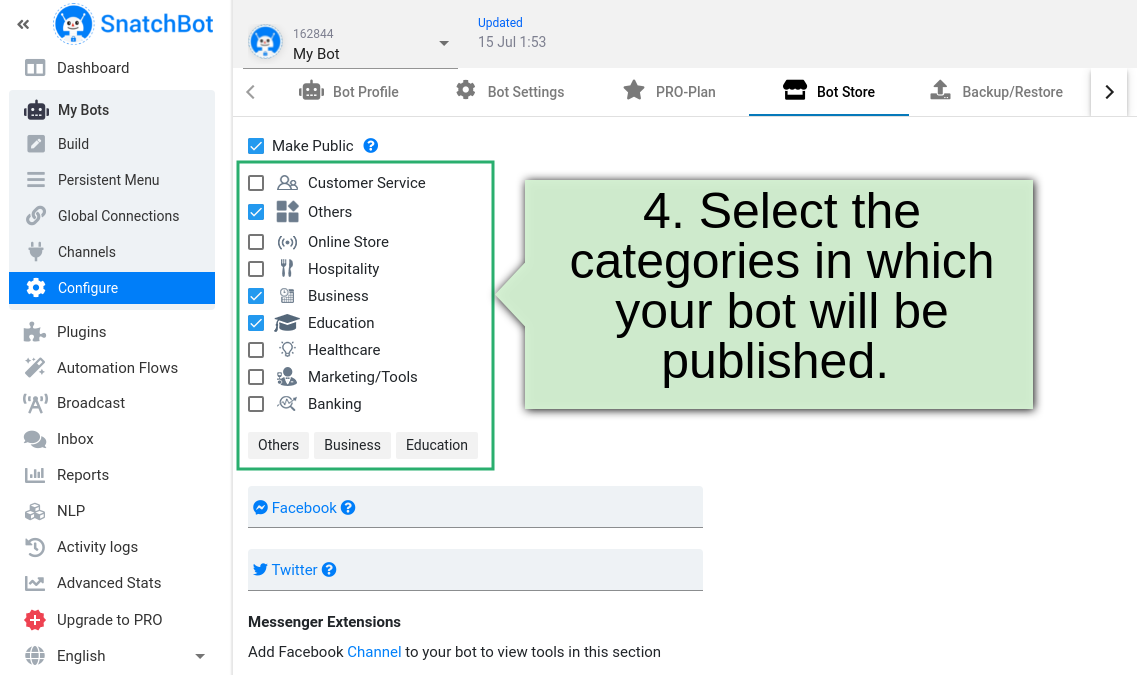Check the Healthcare category checkbox
The width and height of the screenshot is (1137, 675).
(256, 349)
